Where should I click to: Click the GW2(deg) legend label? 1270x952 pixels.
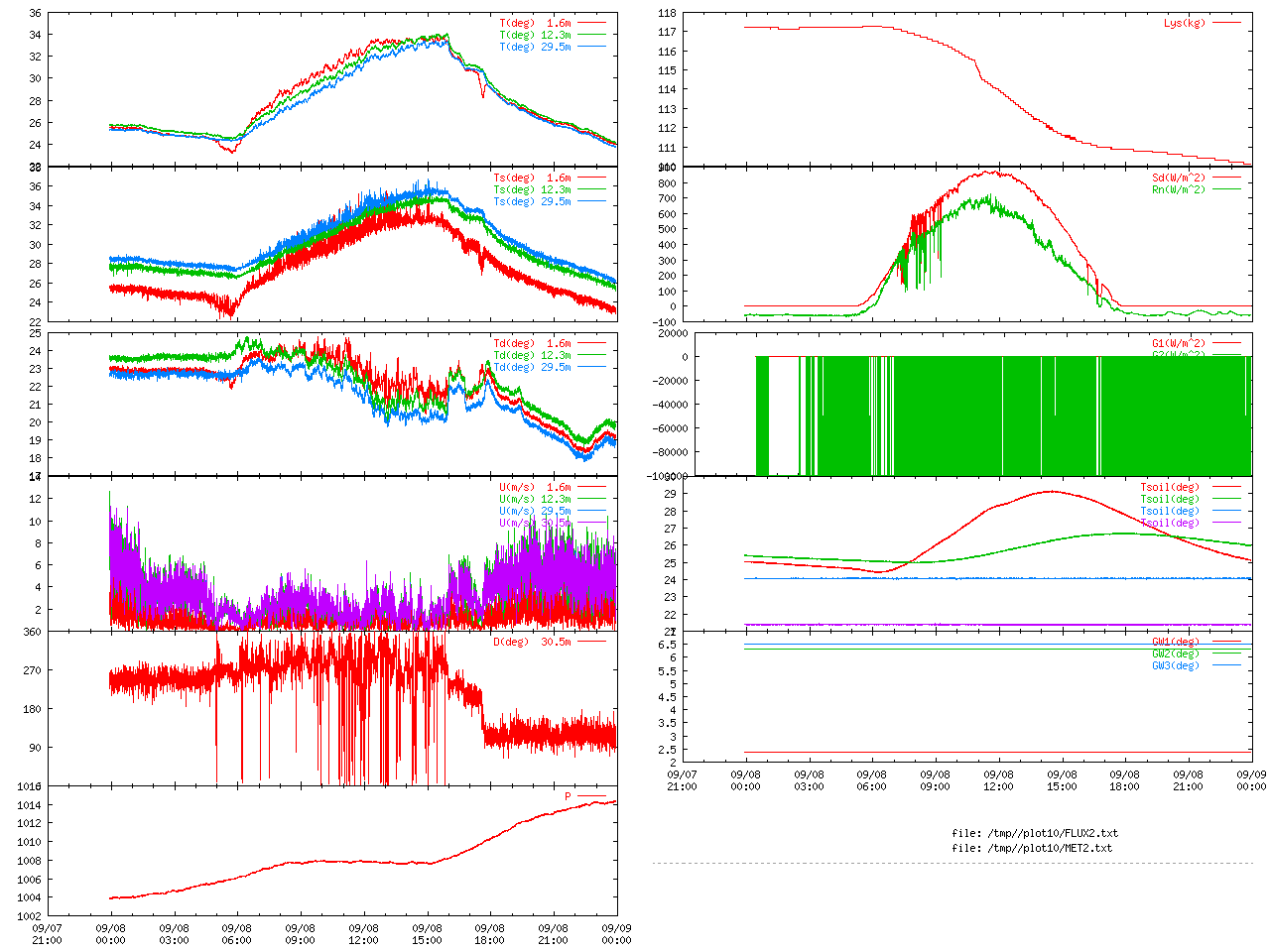click(1176, 654)
